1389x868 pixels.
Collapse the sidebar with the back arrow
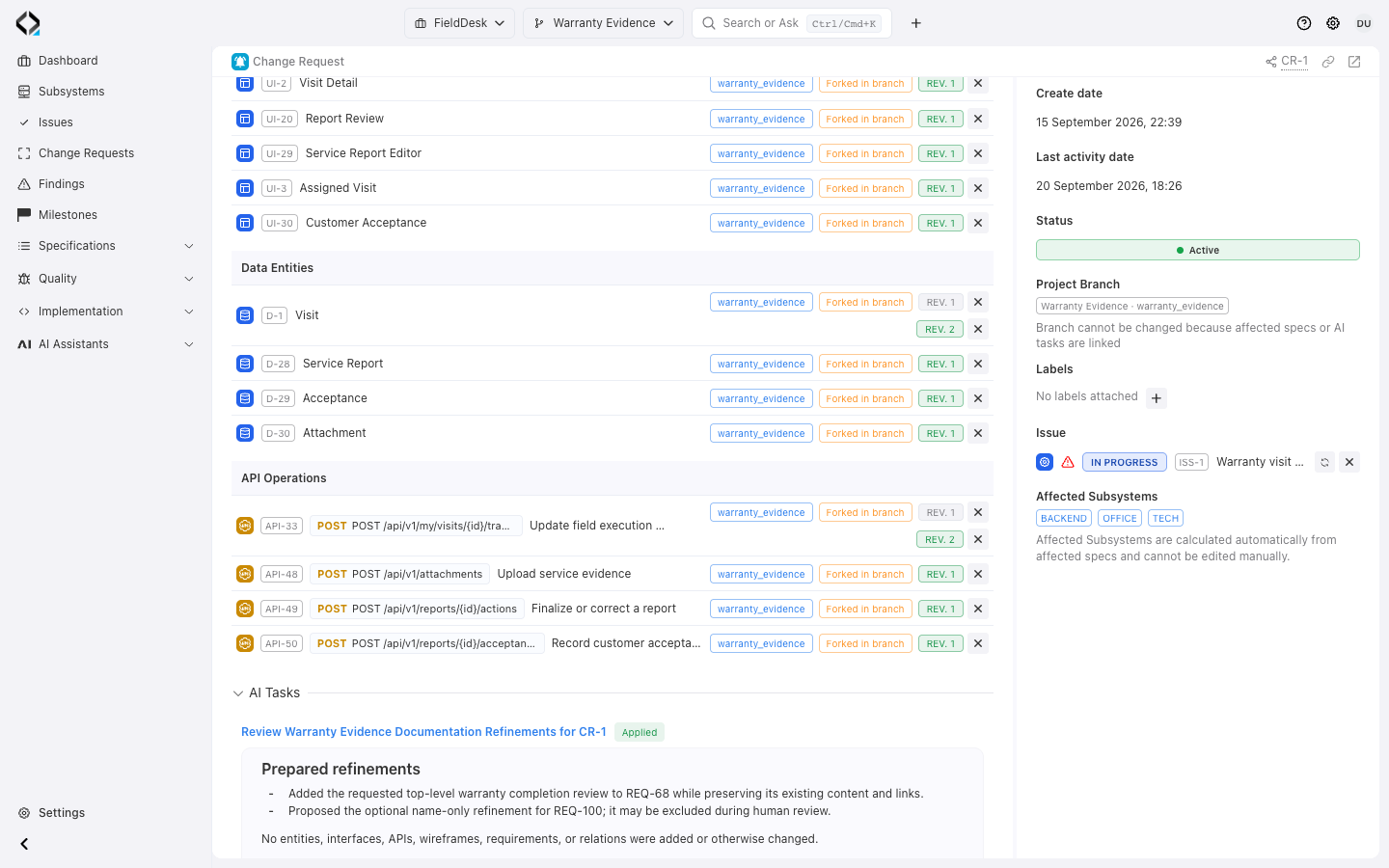pyautogui.click(x=24, y=844)
